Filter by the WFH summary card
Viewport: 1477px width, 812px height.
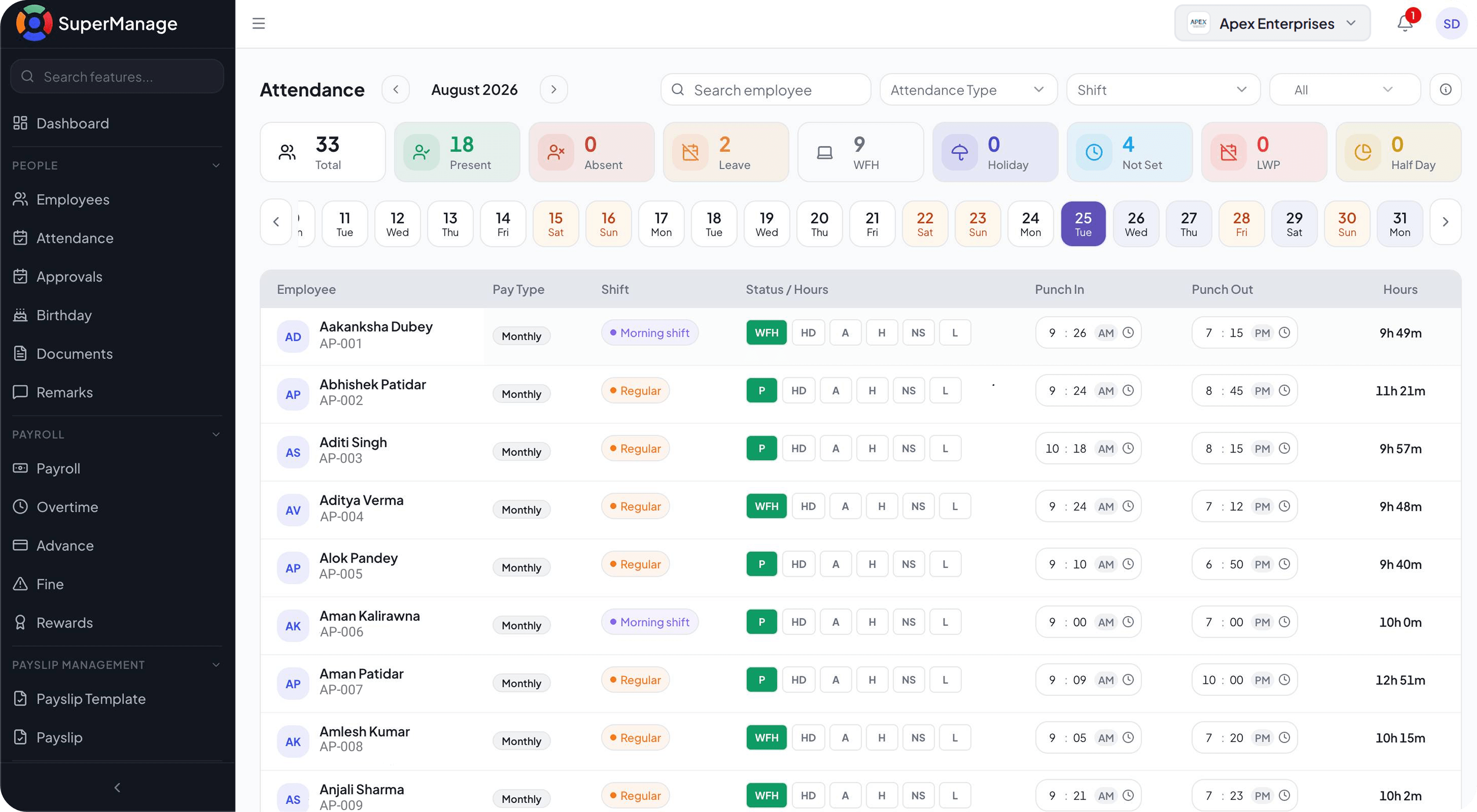tap(860, 152)
